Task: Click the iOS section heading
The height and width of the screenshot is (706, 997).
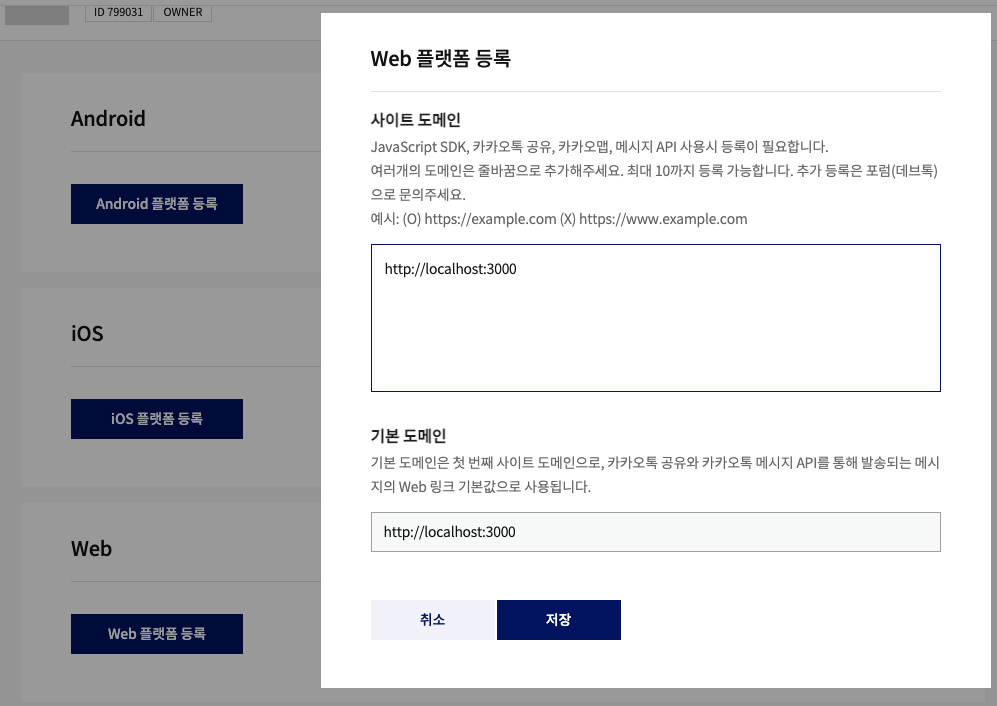Action: point(87,334)
